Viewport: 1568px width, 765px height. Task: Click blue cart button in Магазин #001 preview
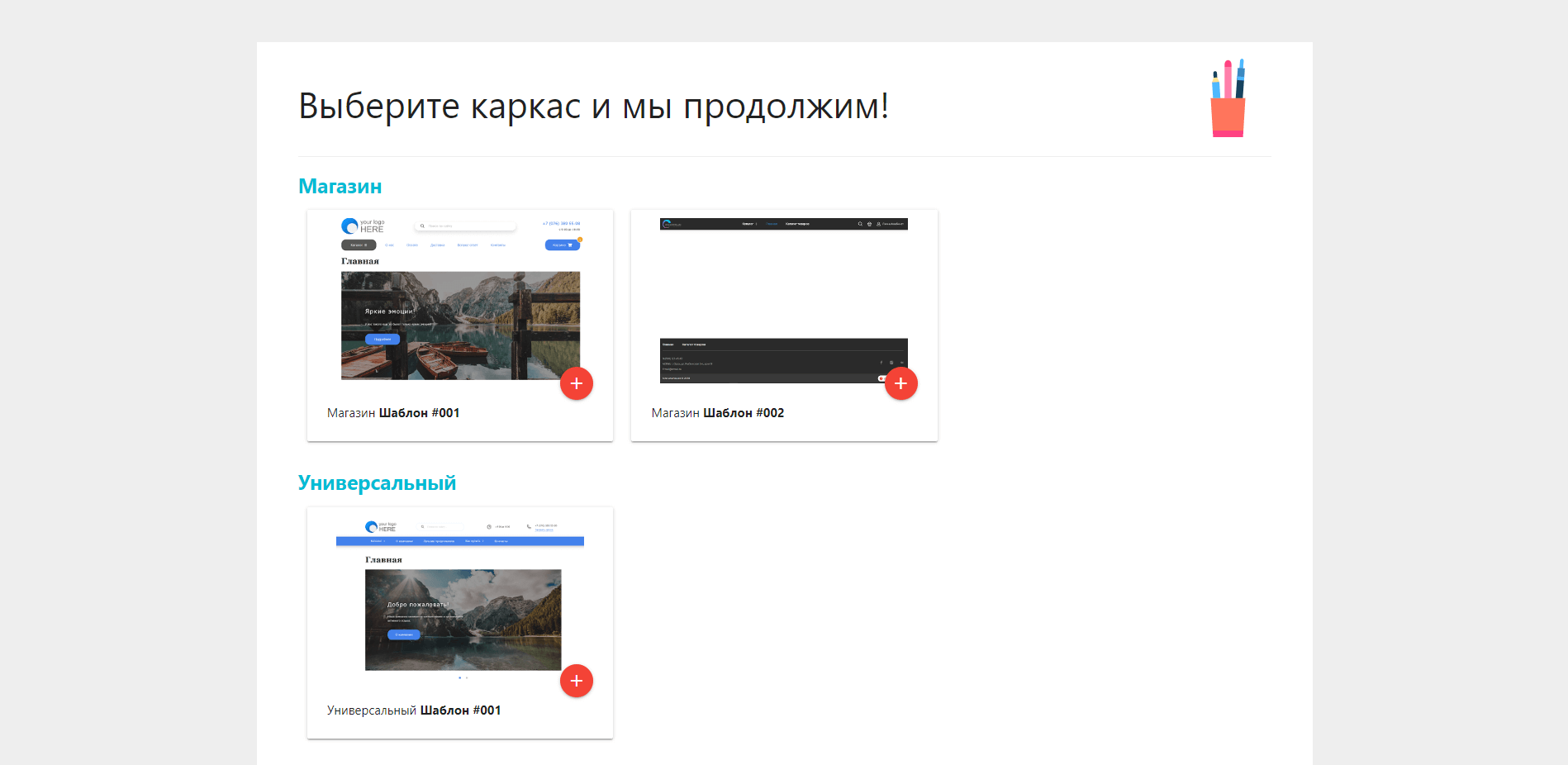pos(562,245)
